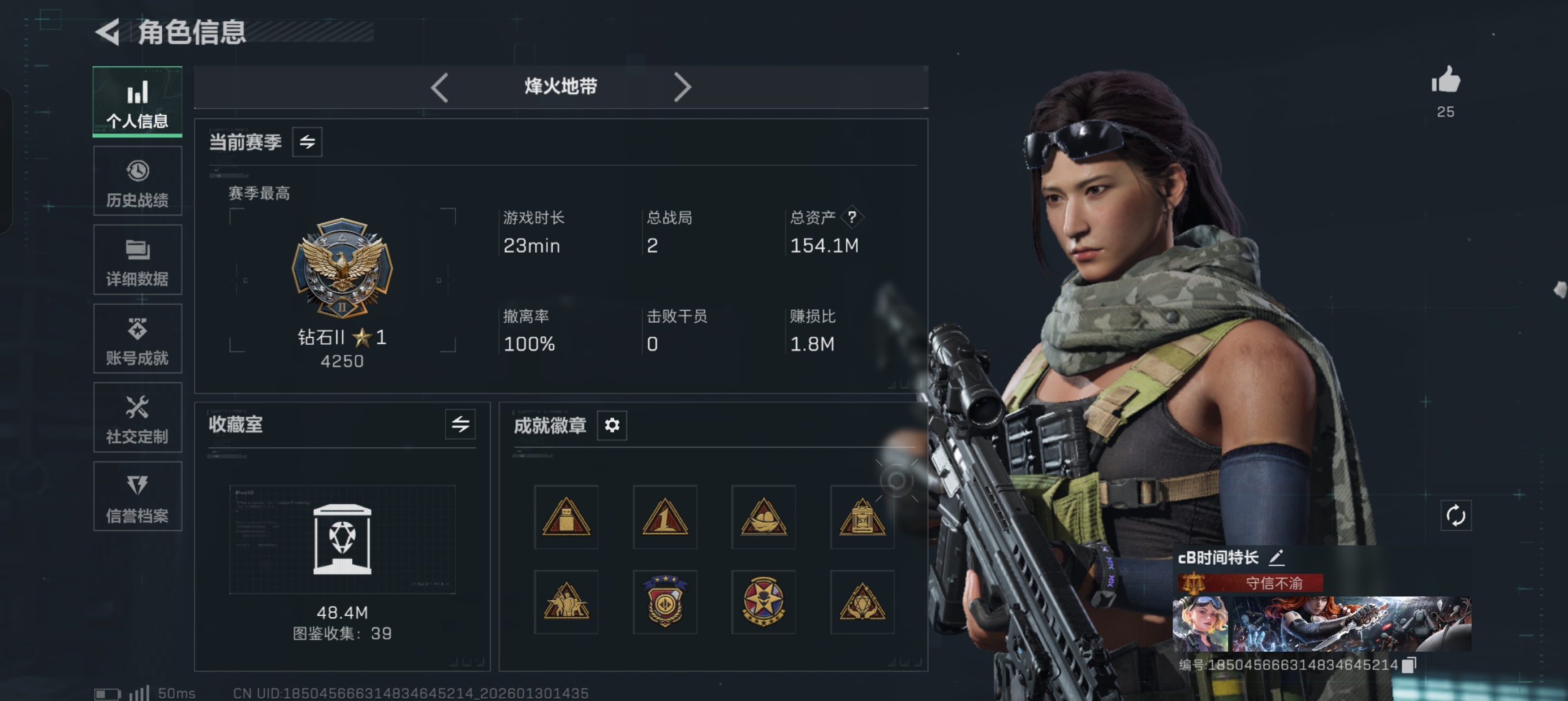The width and height of the screenshot is (1568, 701).
Task: Rotate character model with the refresh icon
Action: 1456,516
